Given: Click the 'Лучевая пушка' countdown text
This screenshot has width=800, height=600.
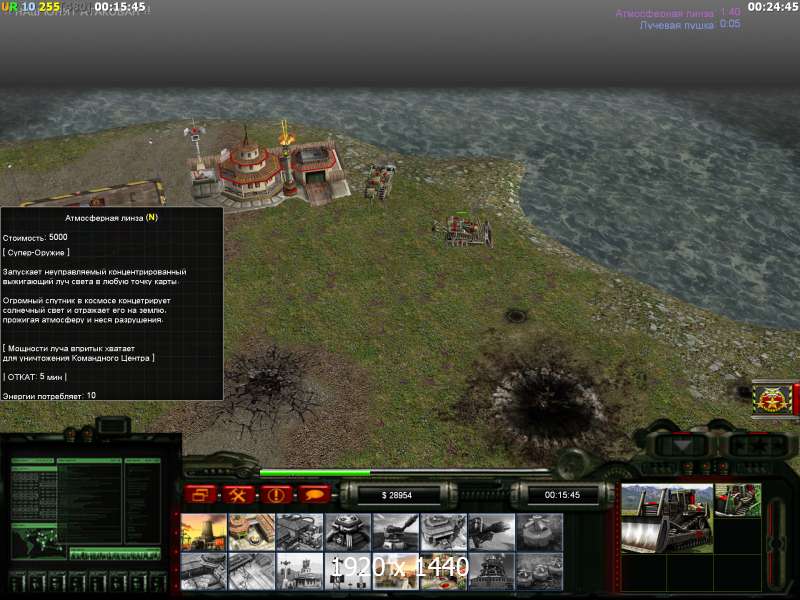Looking at the screenshot, I should click(x=690, y=24).
